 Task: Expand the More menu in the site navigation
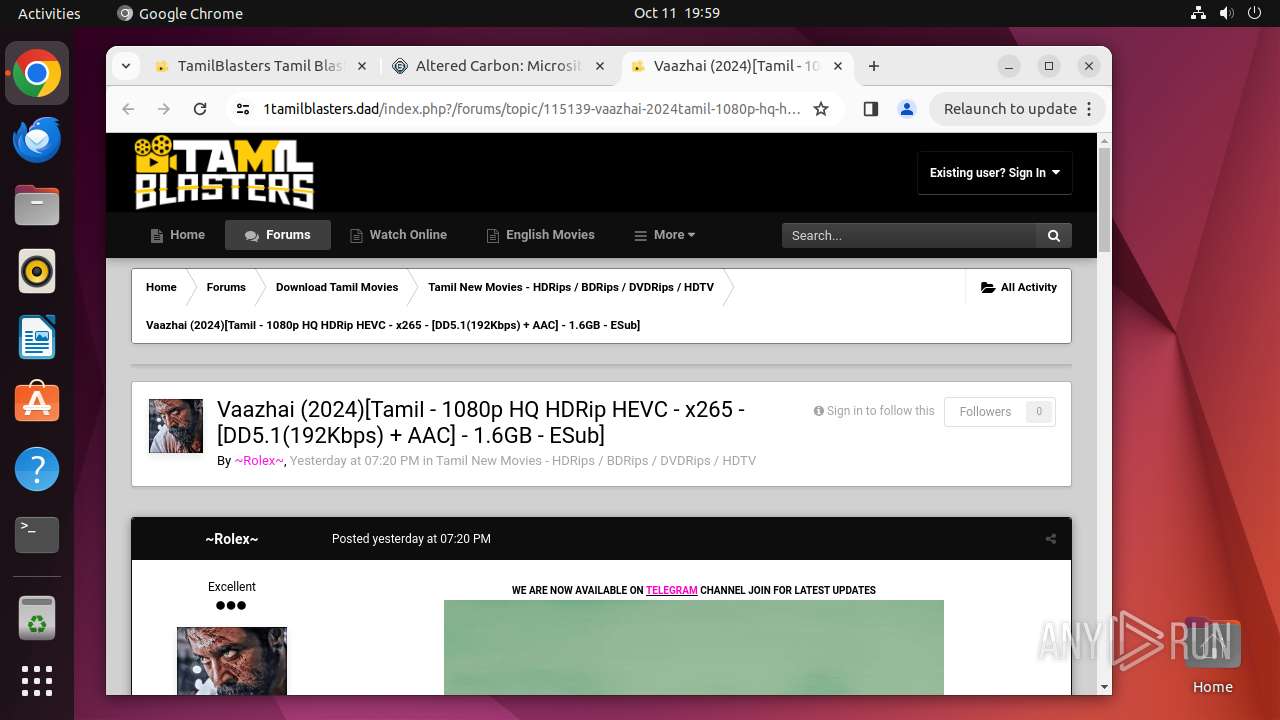pyautogui.click(x=664, y=235)
